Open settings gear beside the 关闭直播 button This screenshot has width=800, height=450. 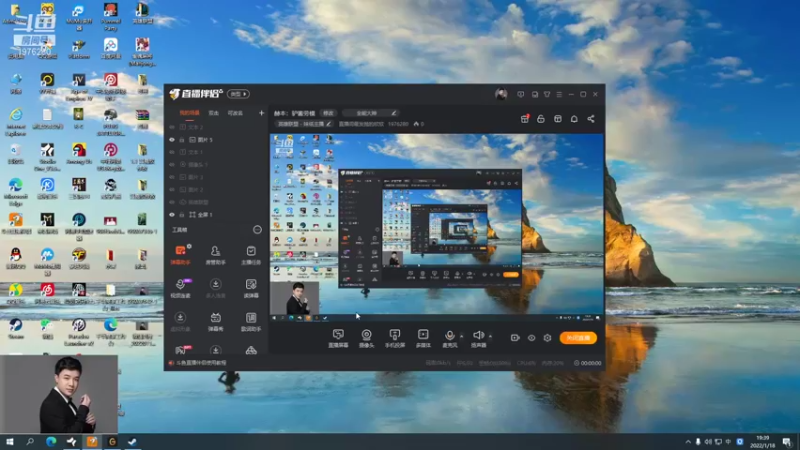[x=547, y=338]
